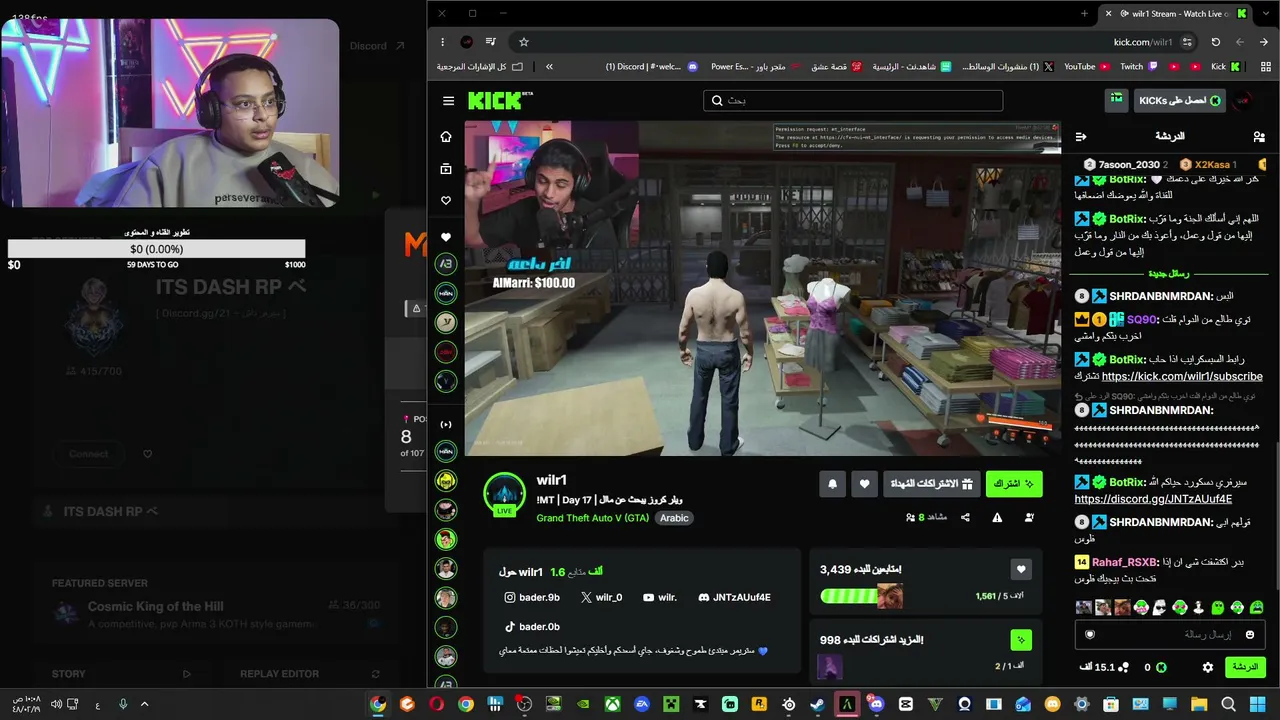Go to the Kick home page logo
Screen dimensions: 1280x720
(500, 100)
